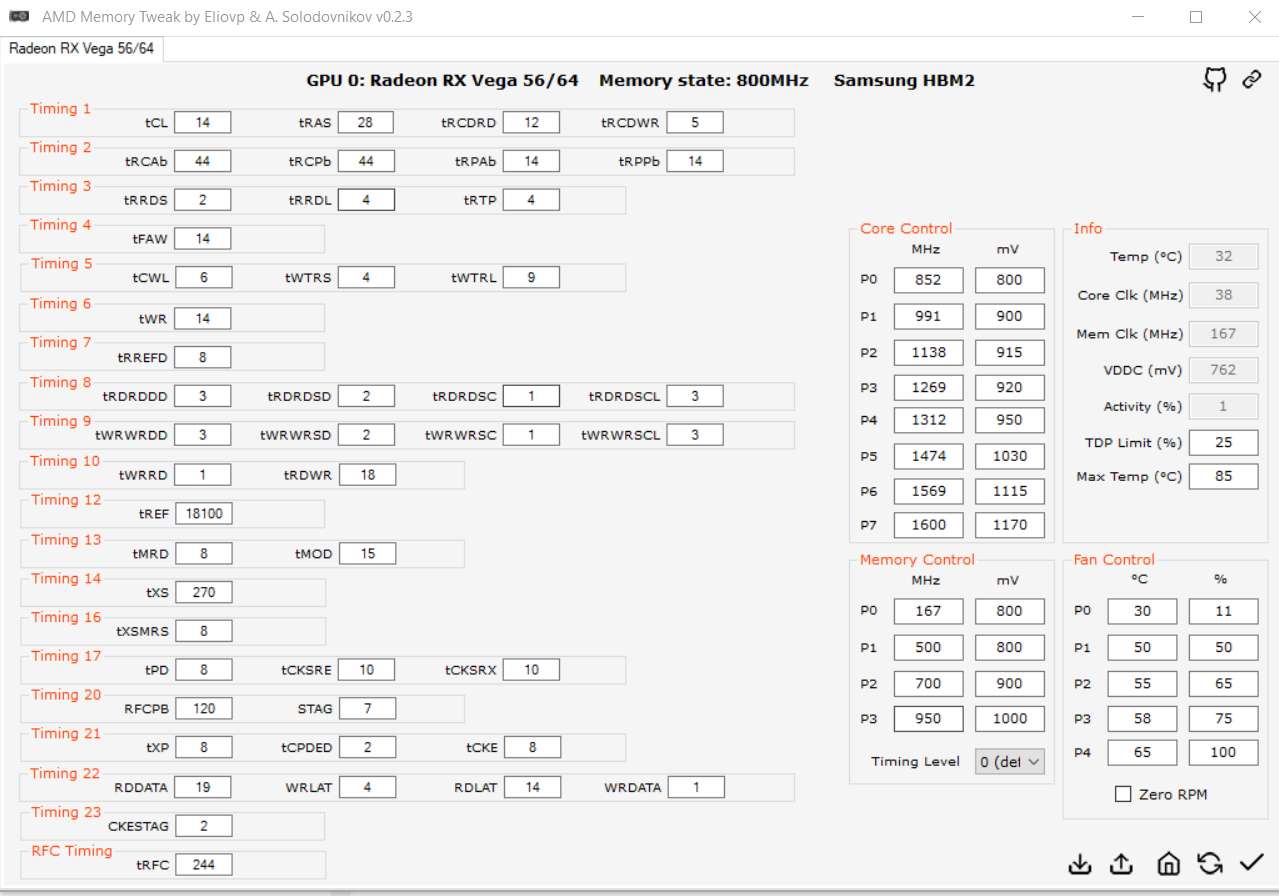
Task: Click the STAG input box
Action: pyautogui.click(x=367, y=709)
